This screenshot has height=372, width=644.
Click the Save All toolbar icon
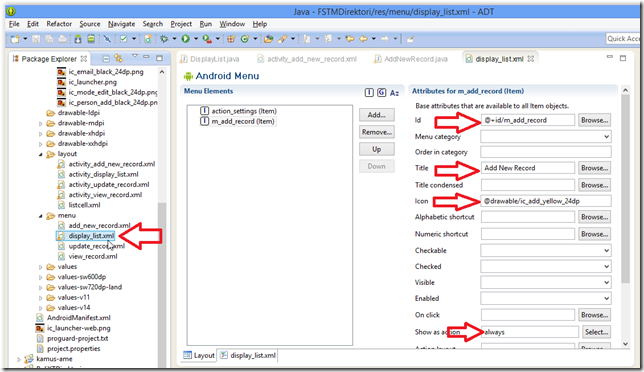[49, 39]
